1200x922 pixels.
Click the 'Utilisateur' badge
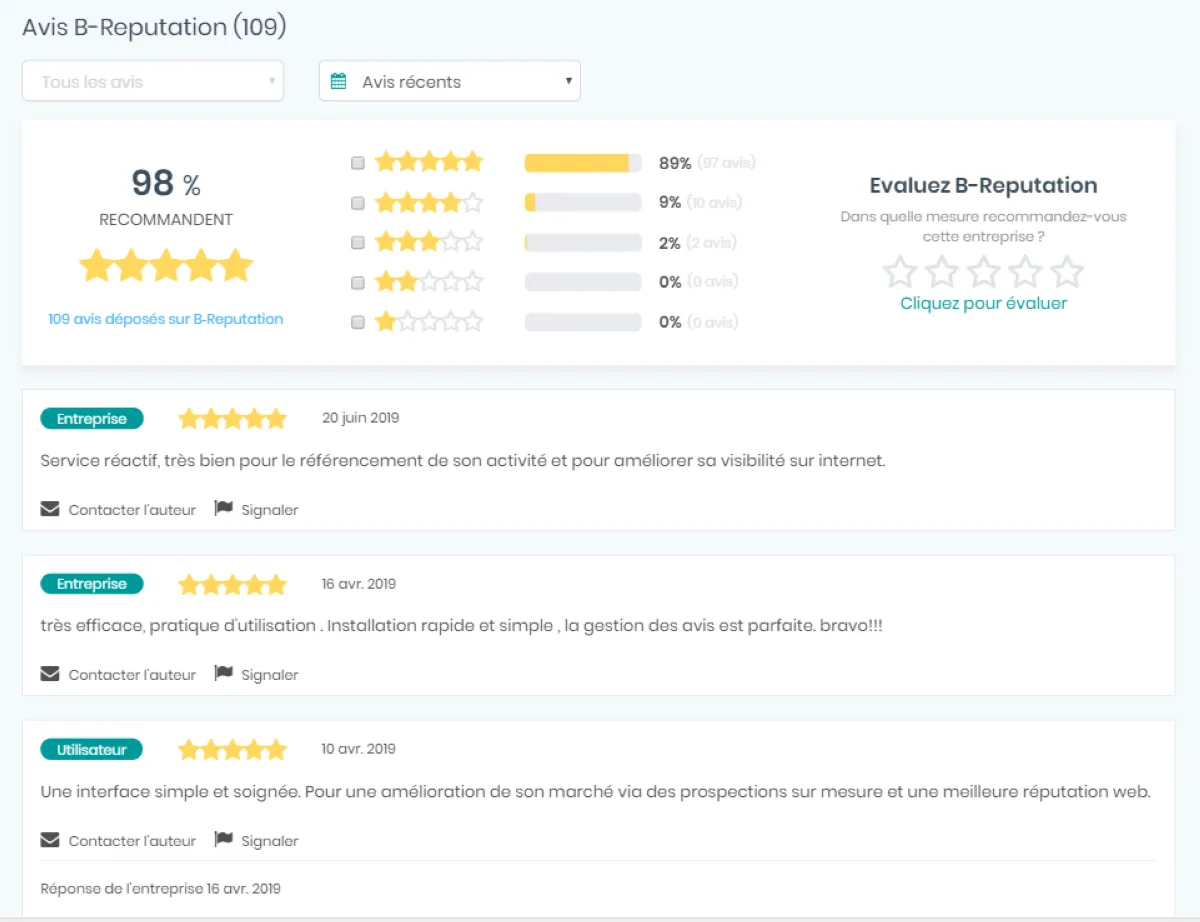92,749
